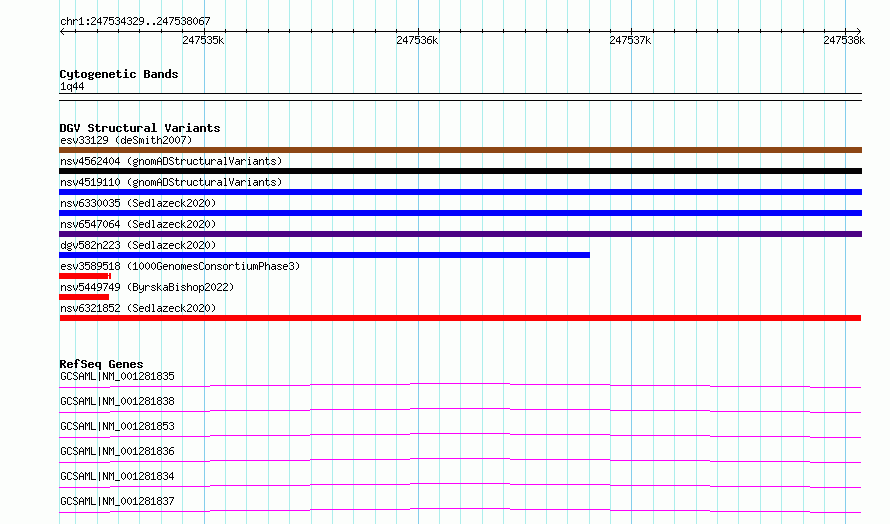The height and width of the screenshot is (524, 890).
Task: Open nsv5449749 (ByrskaBishop2022) label
Action: 147,287
